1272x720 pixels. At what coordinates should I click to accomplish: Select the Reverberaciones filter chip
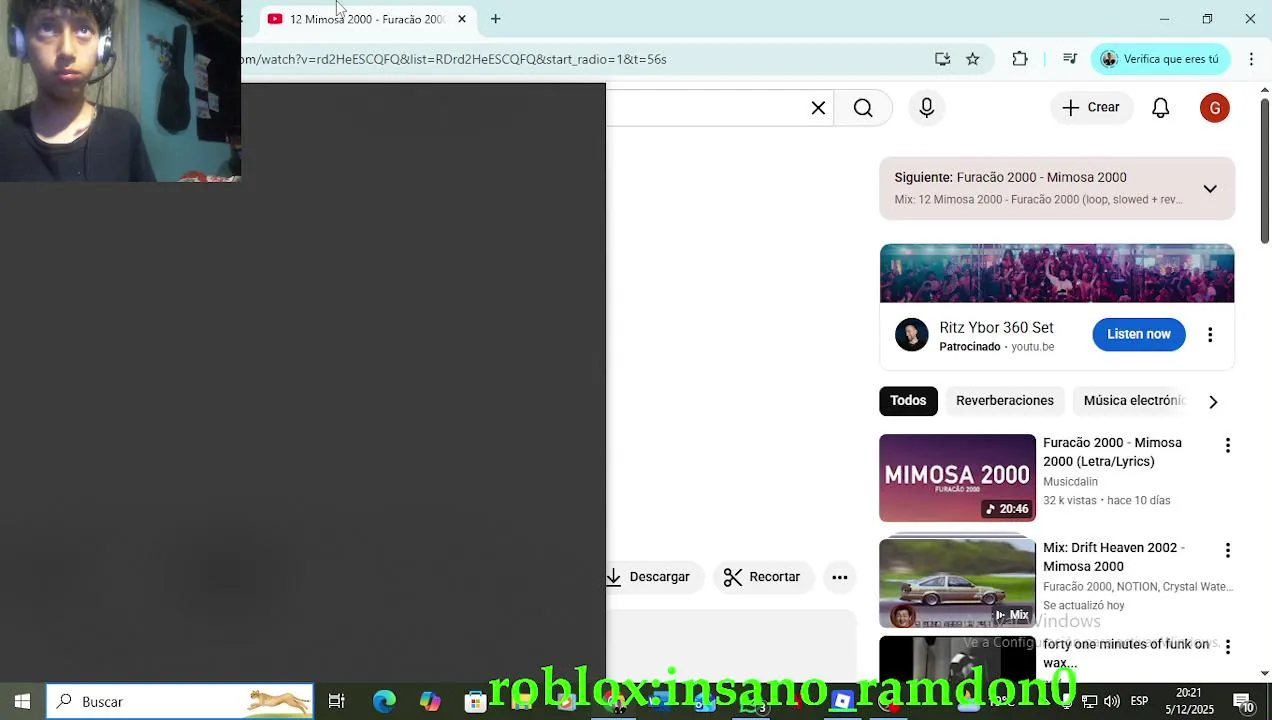pos(1005,401)
